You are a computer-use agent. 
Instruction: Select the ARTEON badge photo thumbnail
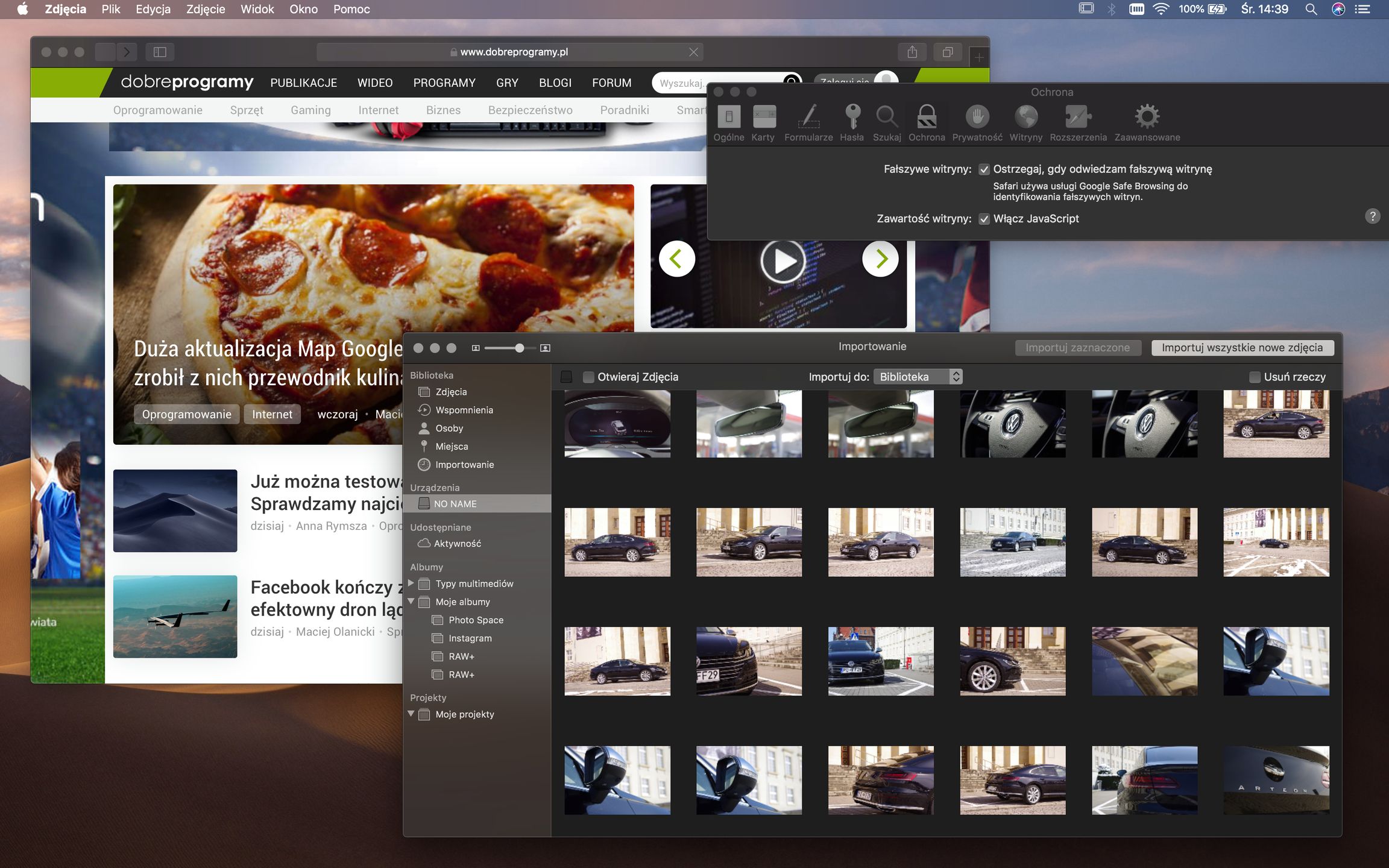pyautogui.click(x=1276, y=780)
